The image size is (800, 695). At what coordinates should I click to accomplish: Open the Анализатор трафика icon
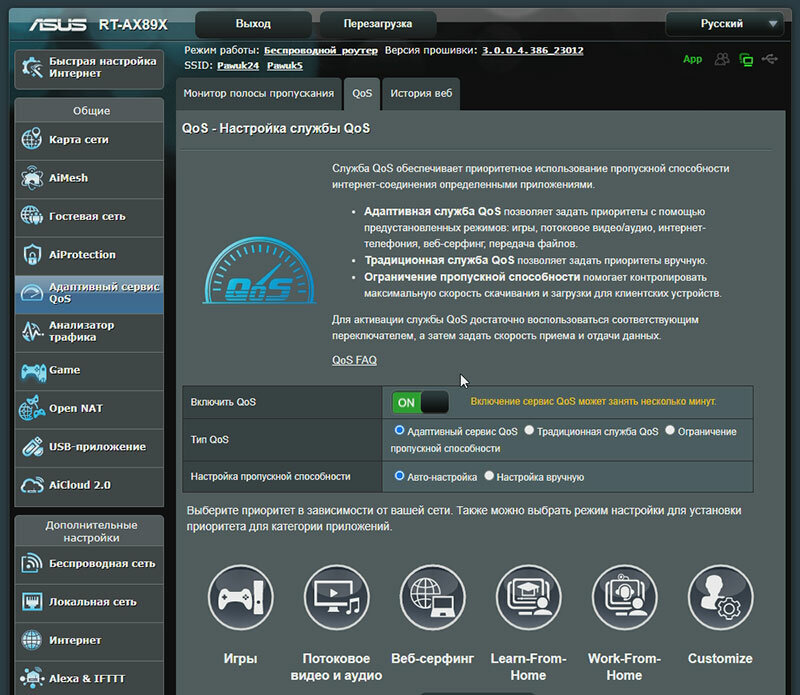pyautogui.click(x=32, y=331)
